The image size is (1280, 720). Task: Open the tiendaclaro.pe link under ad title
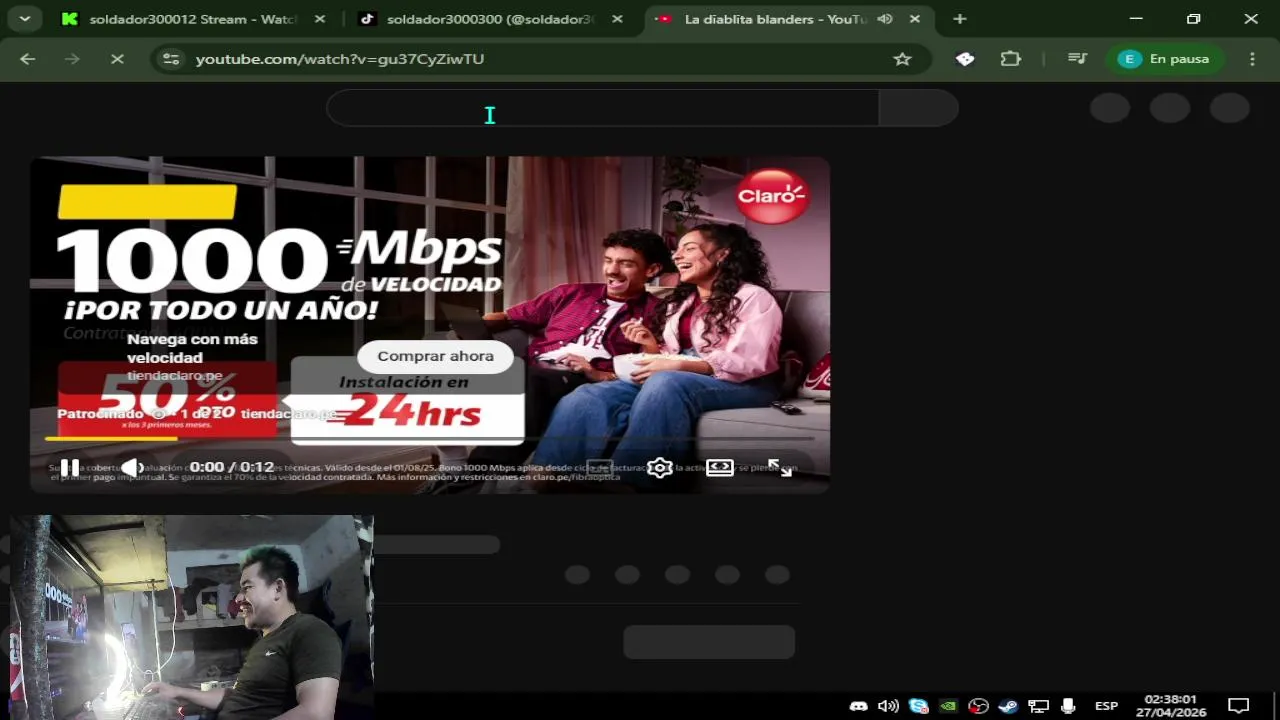(174, 376)
